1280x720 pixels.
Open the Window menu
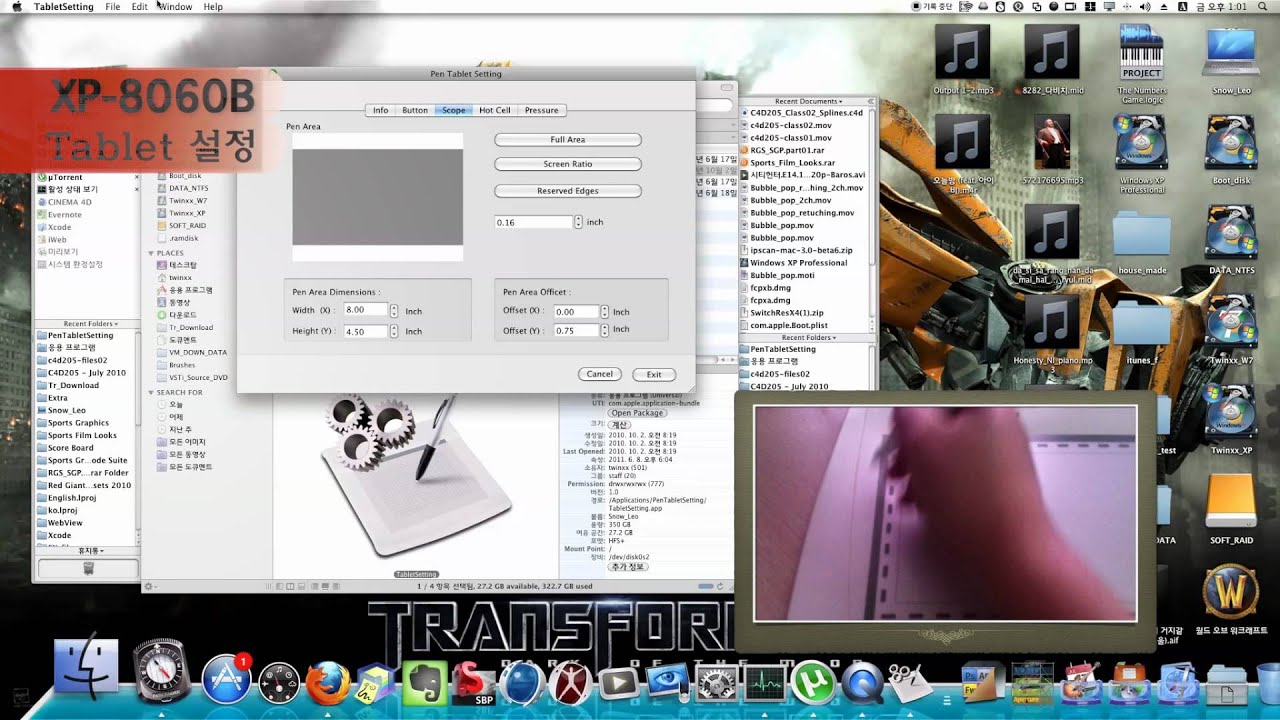(176, 6)
